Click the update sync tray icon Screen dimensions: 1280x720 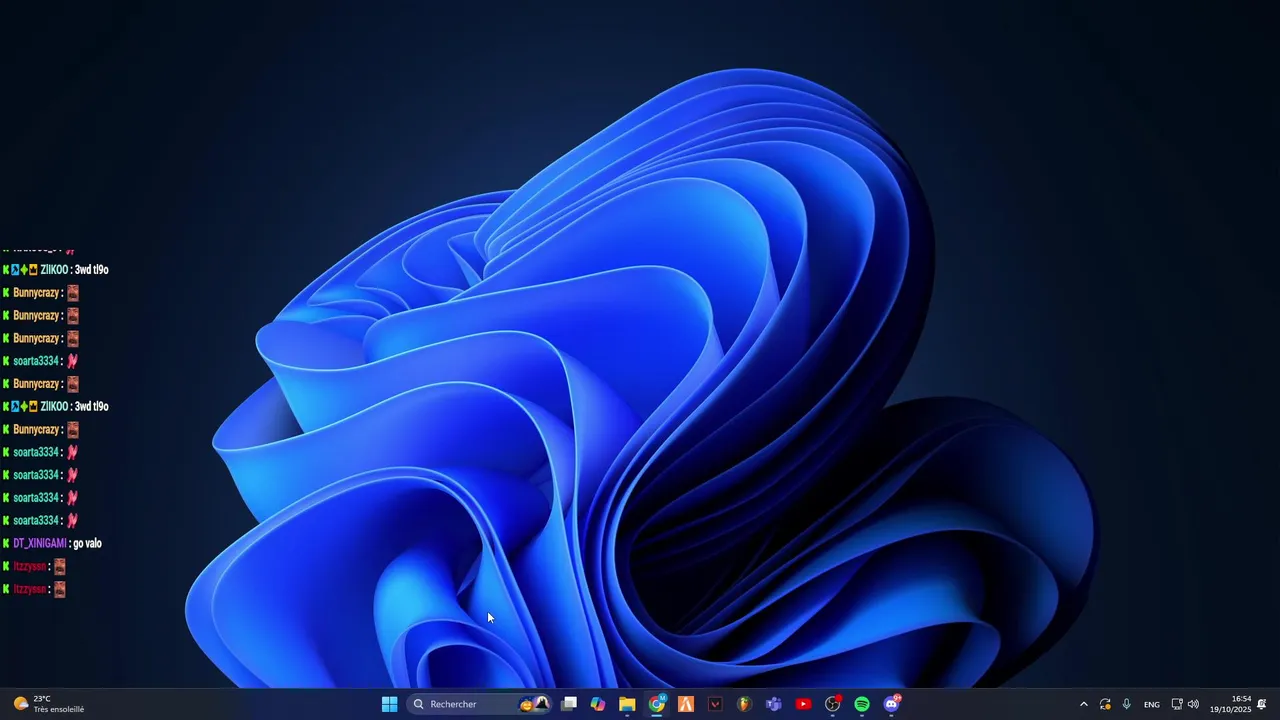tap(1105, 704)
